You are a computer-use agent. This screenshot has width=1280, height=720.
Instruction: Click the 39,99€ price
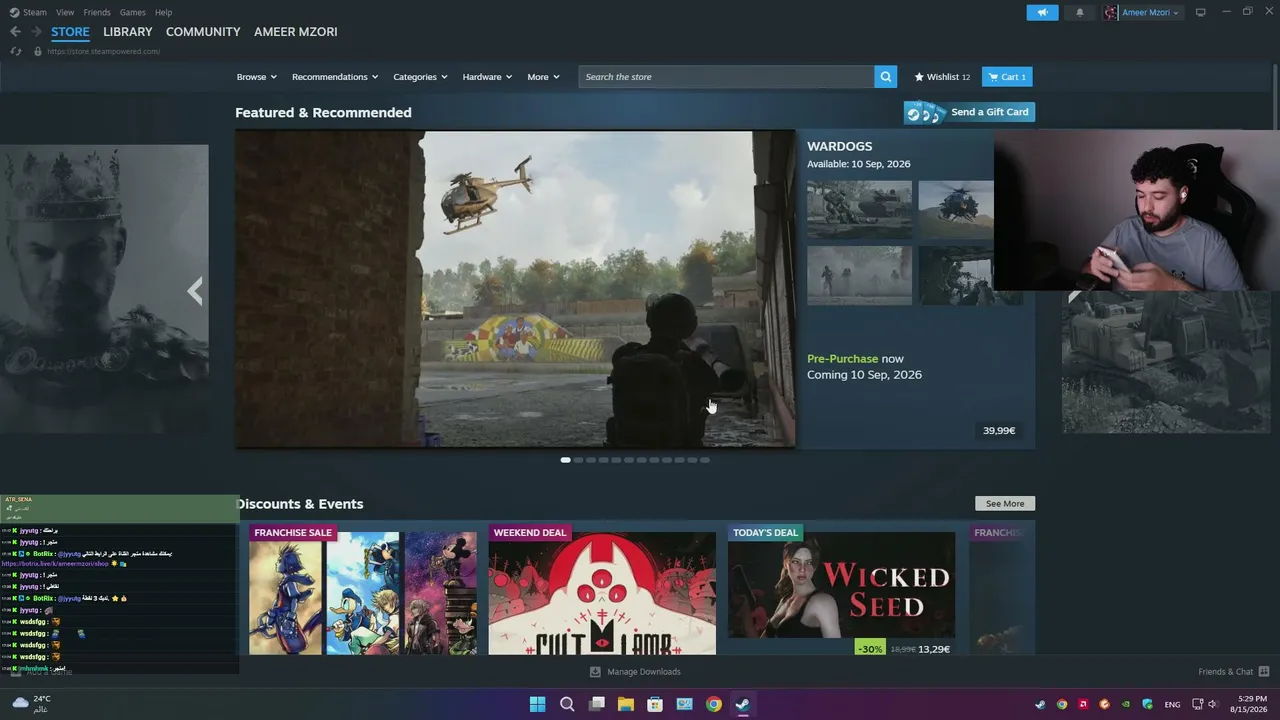[x=999, y=431]
